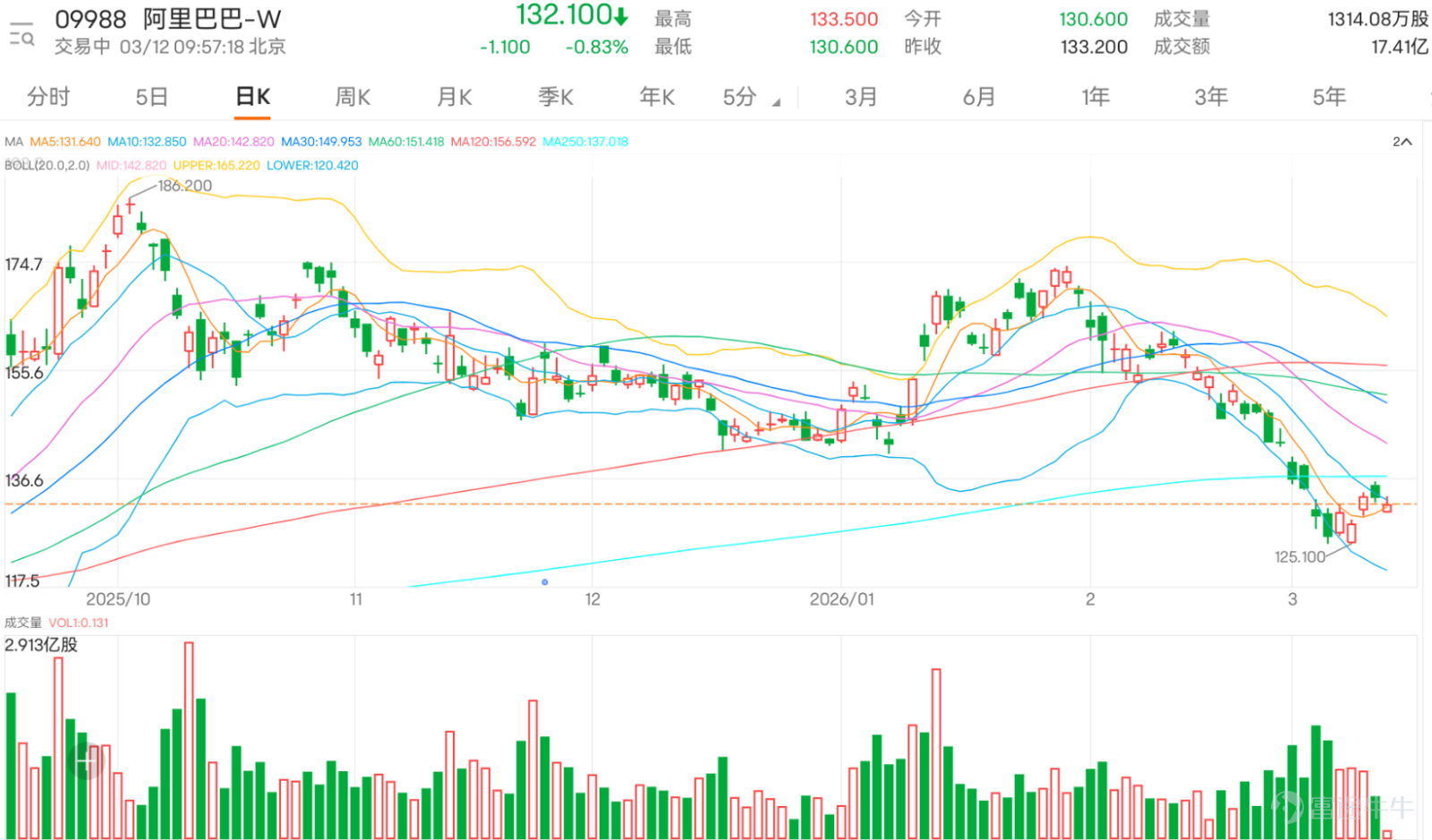Click the MA10:132.850 indicator label
Screen dimensions: 1432x840
point(147,141)
